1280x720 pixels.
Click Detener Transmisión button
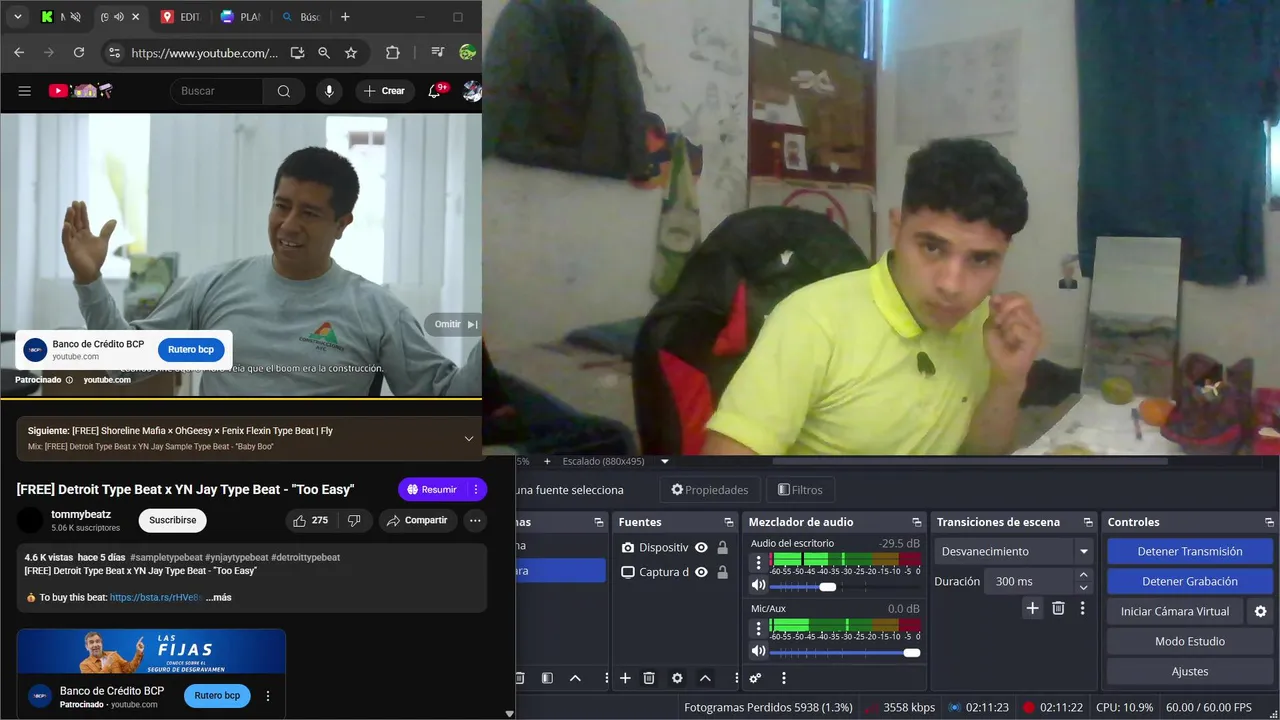(1190, 551)
